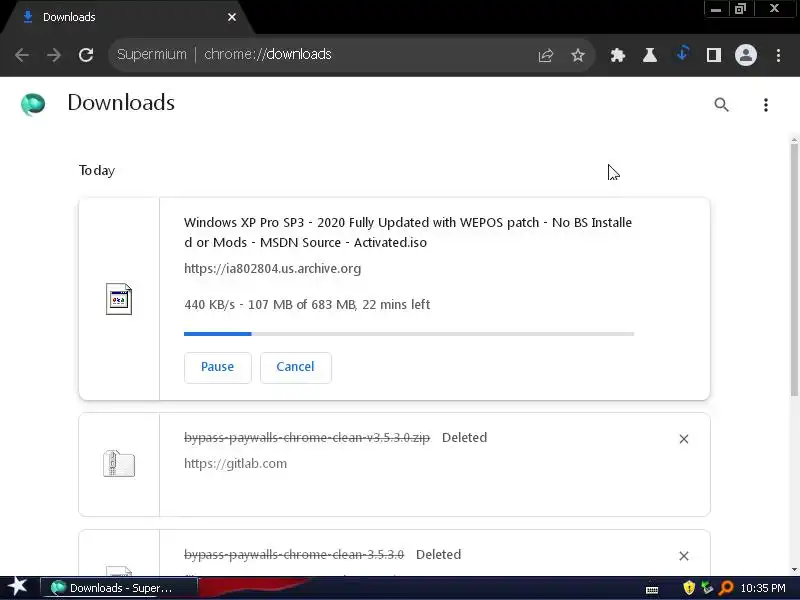800x600 pixels.
Task: Open the profile avatar menu
Action: coord(745,55)
